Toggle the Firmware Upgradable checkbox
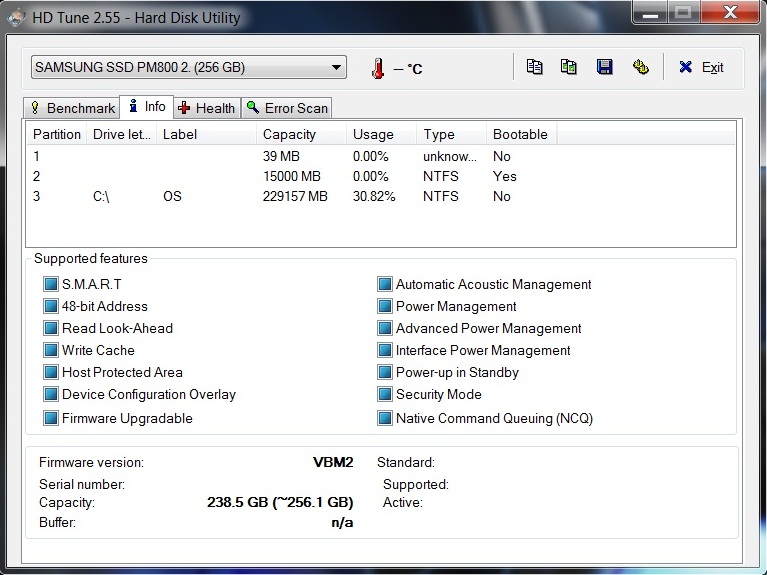 click(x=51, y=418)
